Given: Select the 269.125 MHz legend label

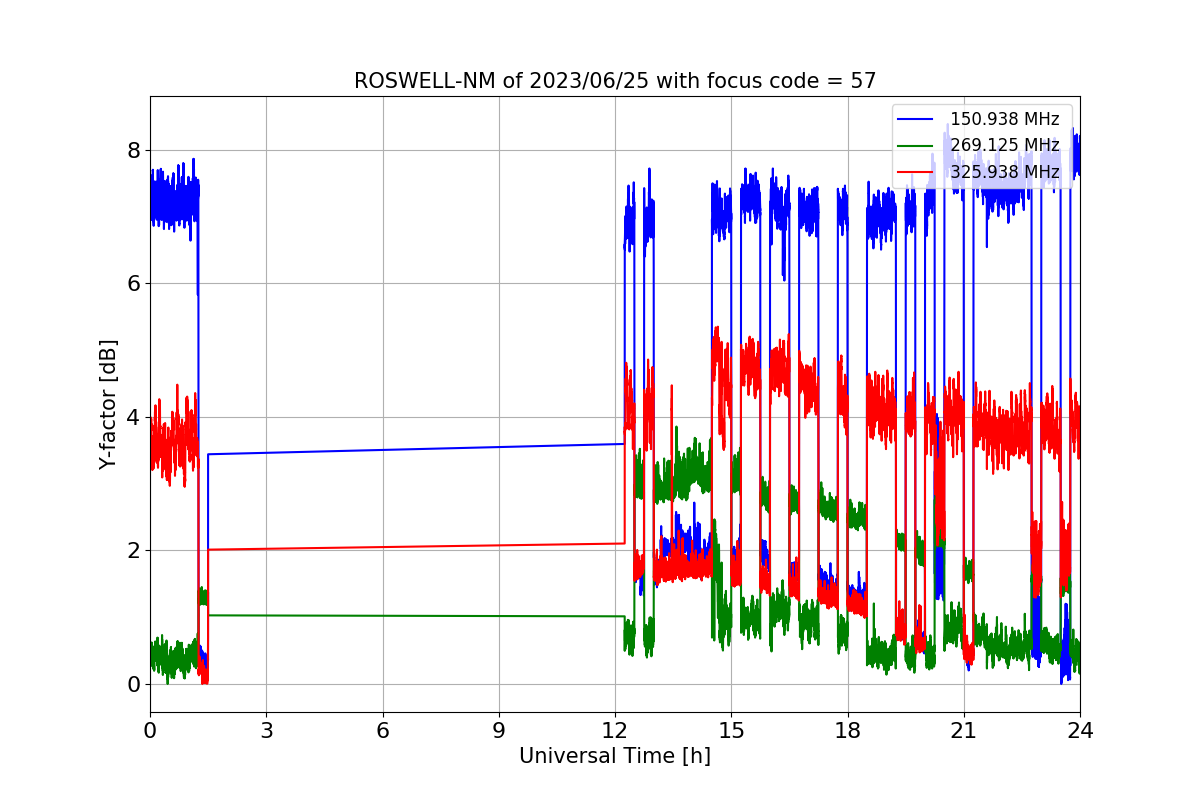Looking at the screenshot, I should coord(1005,145).
